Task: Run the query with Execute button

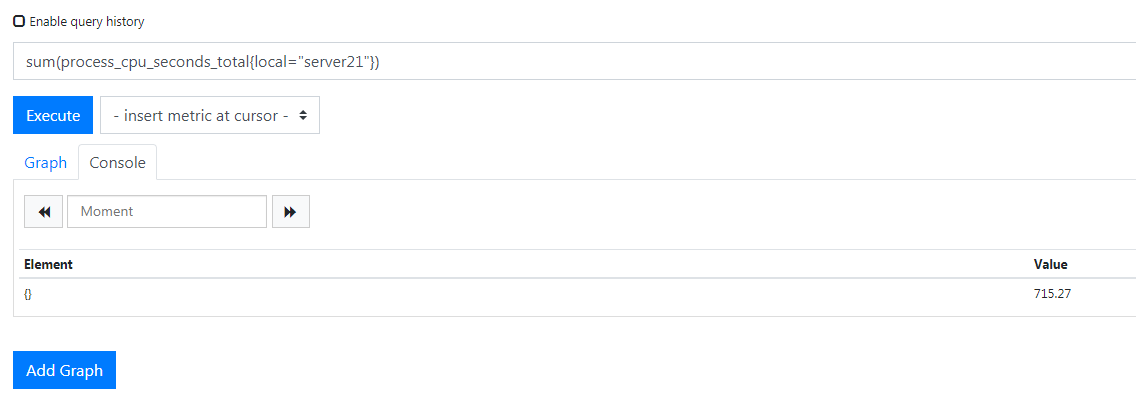Action: click(x=53, y=115)
